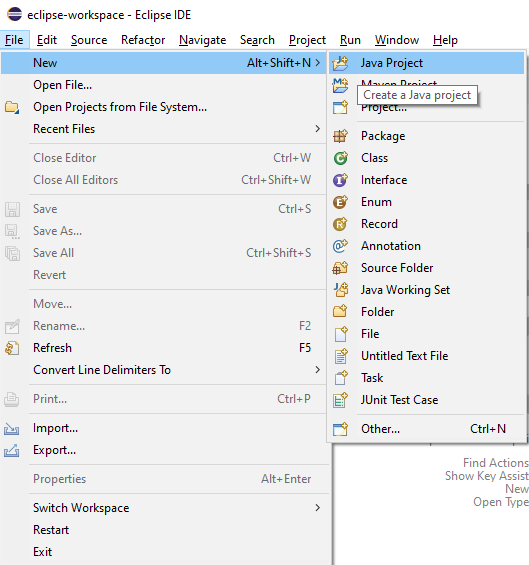Image resolution: width=529 pixels, height=565 pixels.
Task: Create a new Interface from submenu
Action: click(x=427, y=180)
